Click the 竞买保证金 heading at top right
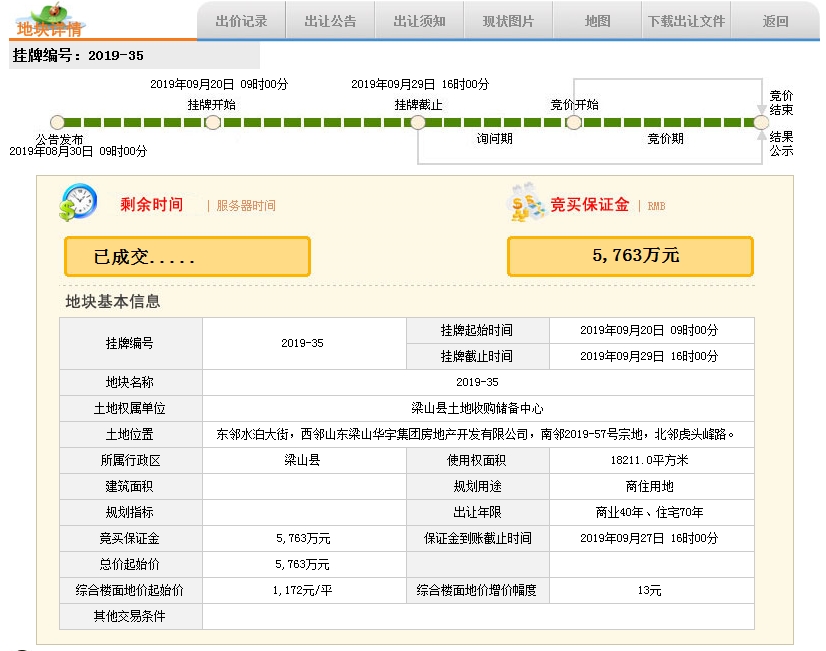The image size is (826, 651). (x=589, y=204)
